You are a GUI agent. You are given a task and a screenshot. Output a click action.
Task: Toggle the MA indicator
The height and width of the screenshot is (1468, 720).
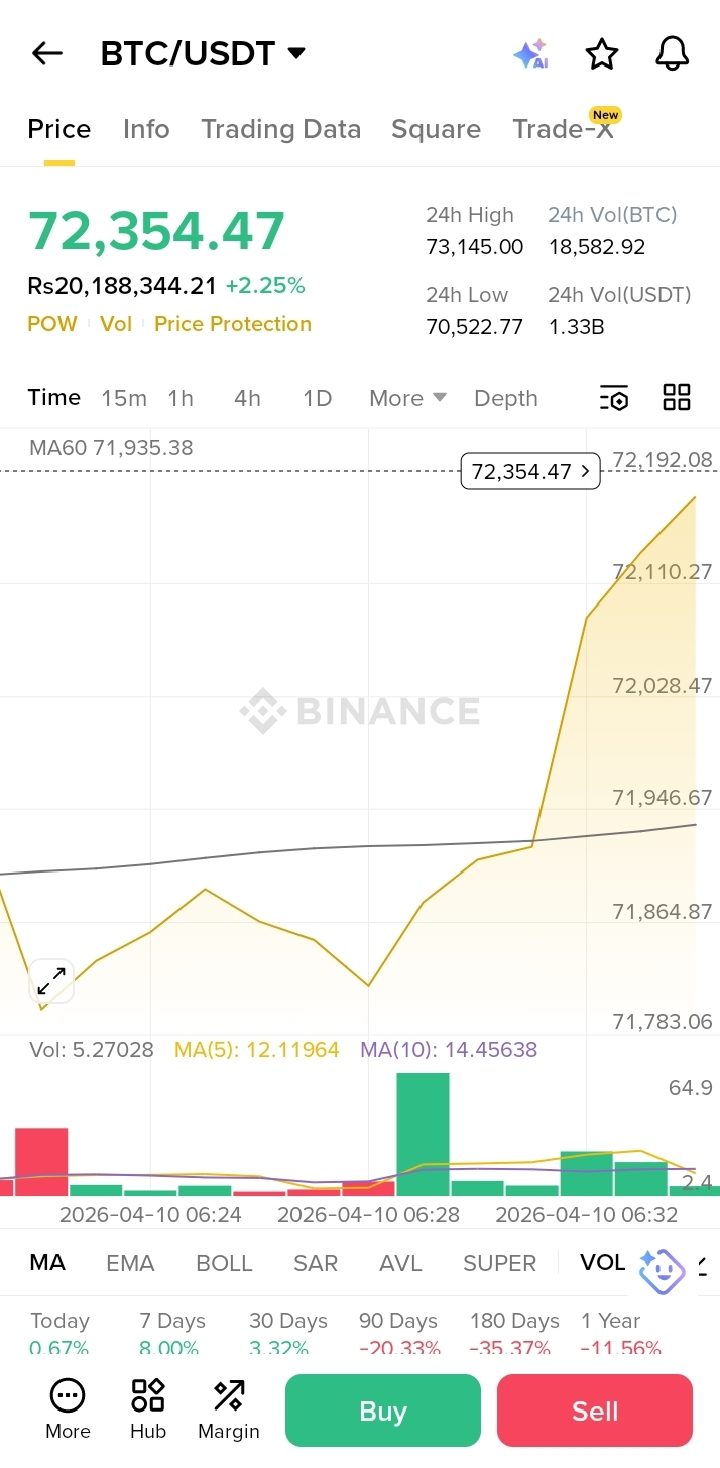[x=48, y=1263]
